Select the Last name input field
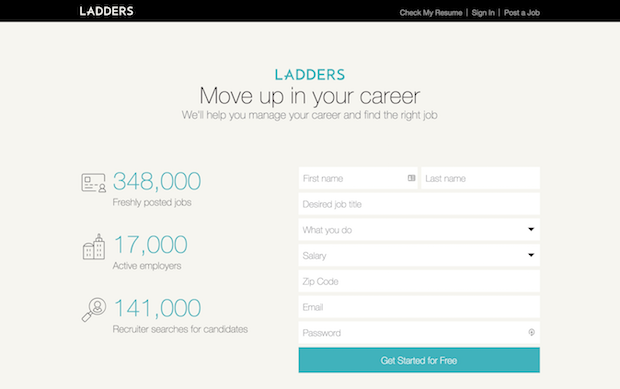Screen dimensions: 620x389 pyautogui.click(x=480, y=178)
